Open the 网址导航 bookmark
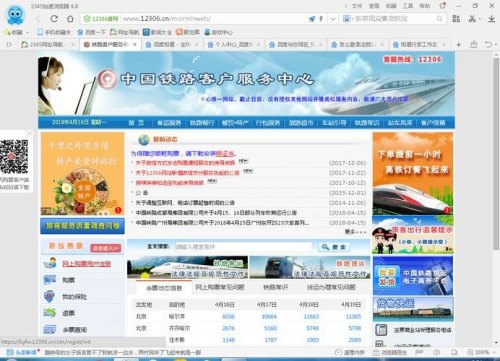The width and height of the screenshot is (500, 361). coord(124,32)
